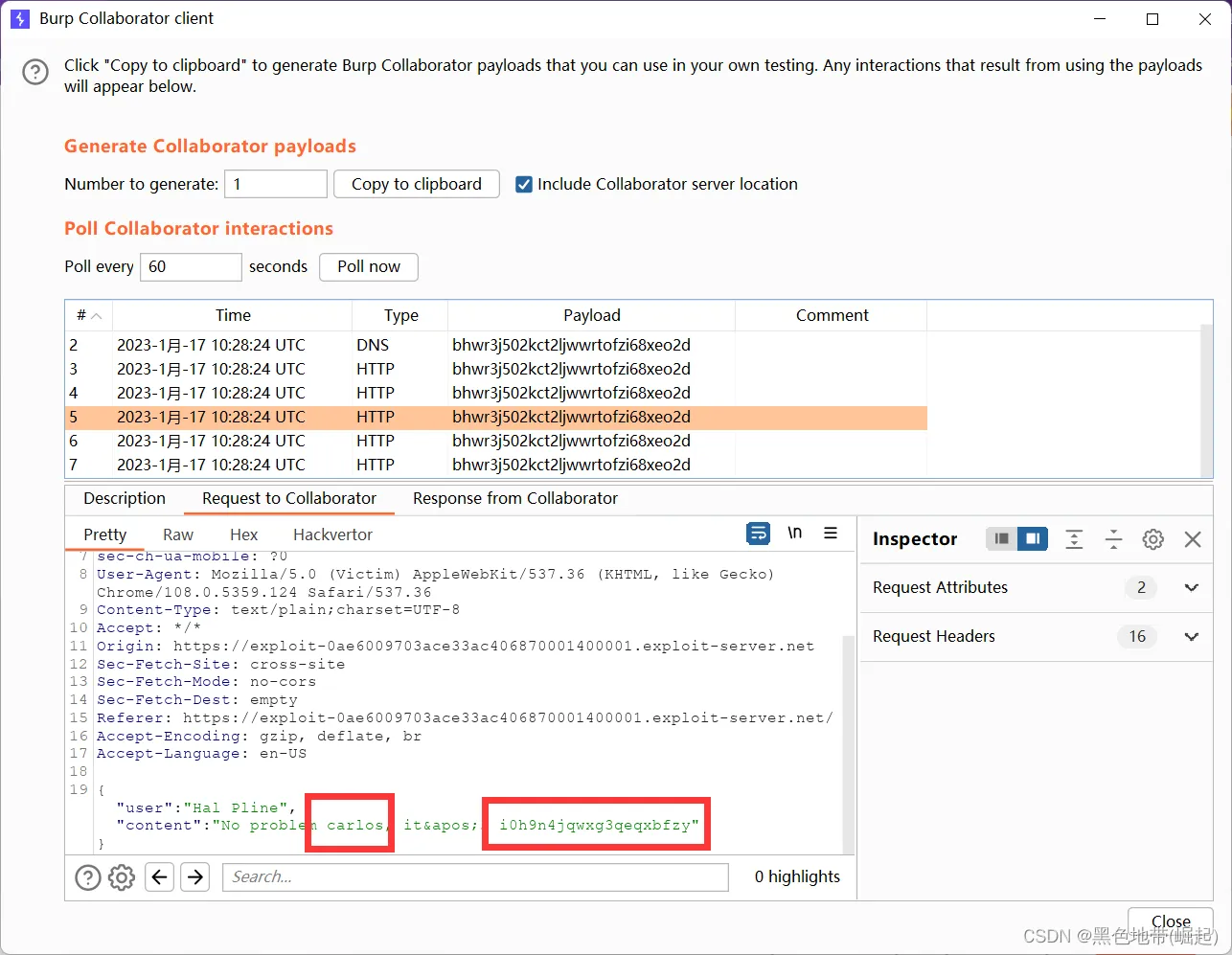The width and height of the screenshot is (1232, 955).
Task: Select HTTP interaction row number 3
Action: click(495, 369)
